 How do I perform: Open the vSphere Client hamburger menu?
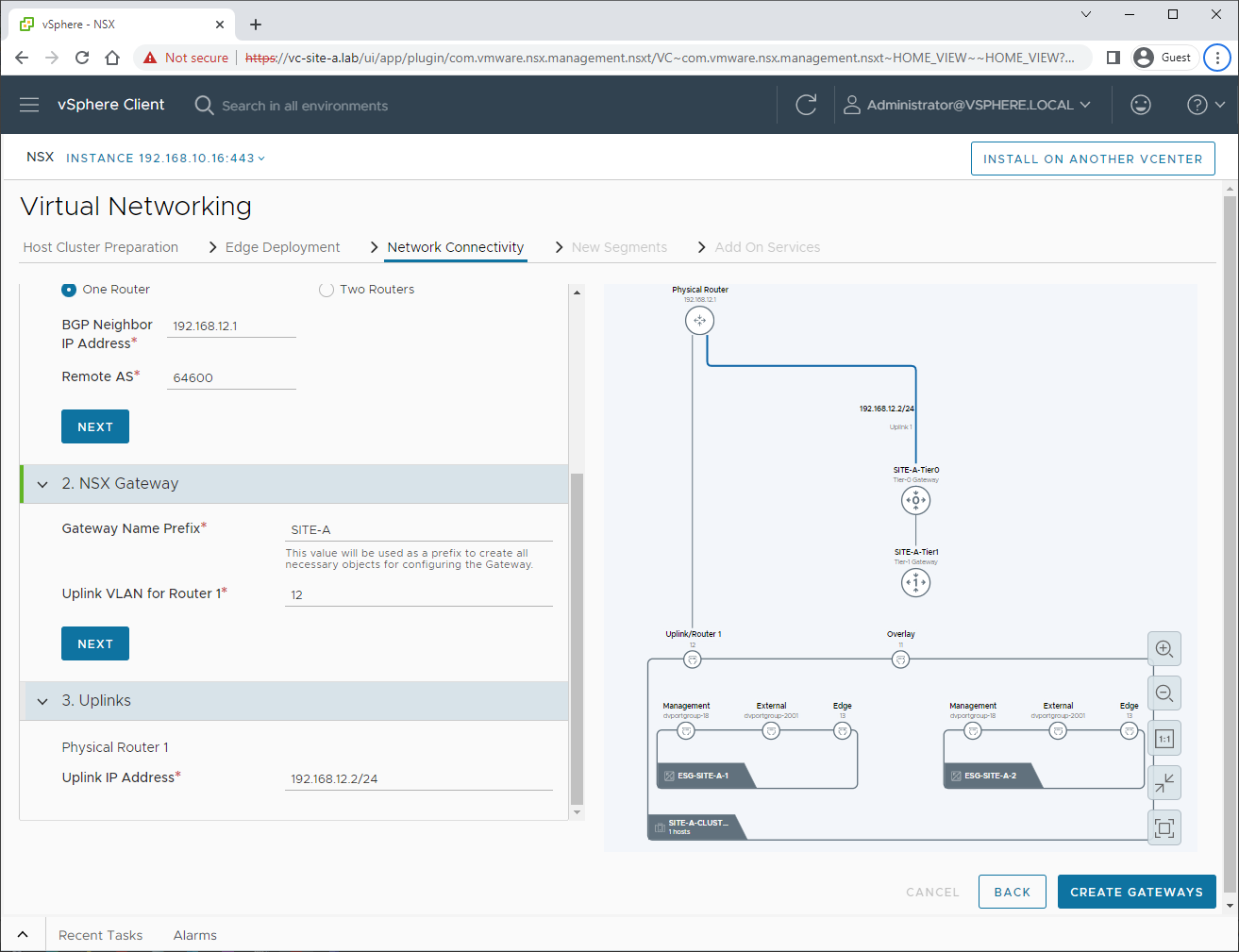pos(29,105)
